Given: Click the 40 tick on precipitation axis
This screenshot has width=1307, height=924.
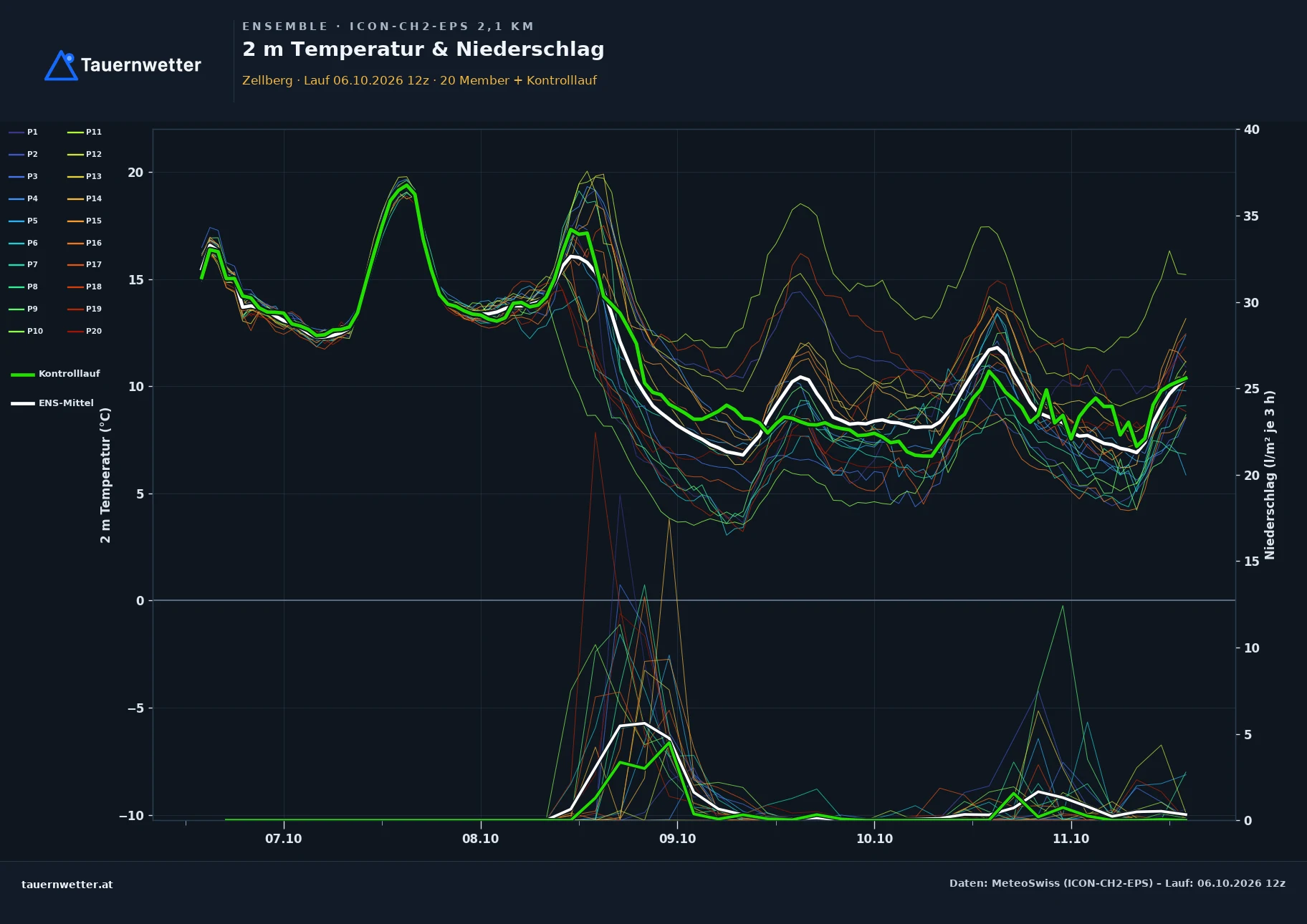Looking at the screenshot, I should pos(1251,130).
